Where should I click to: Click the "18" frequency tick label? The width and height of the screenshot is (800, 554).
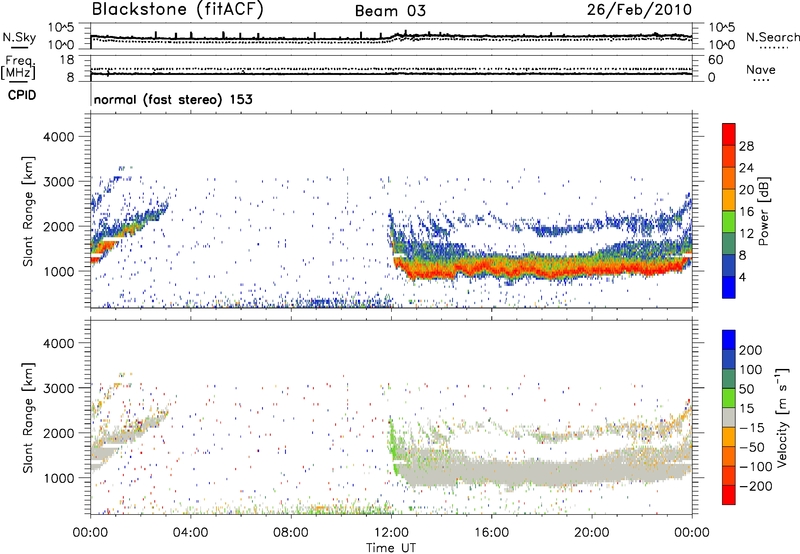[x=67, y=60]
